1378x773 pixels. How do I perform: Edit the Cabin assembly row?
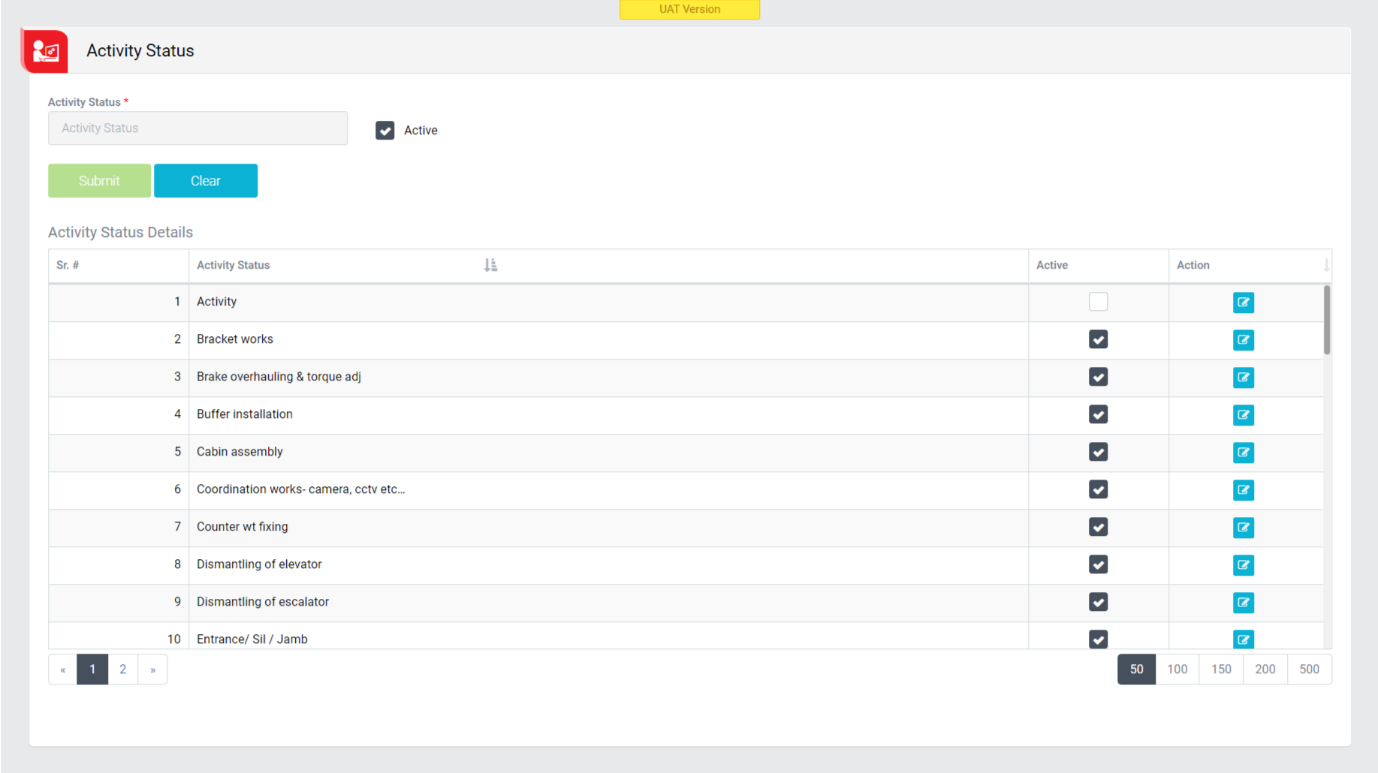(x=1243, y=452)
